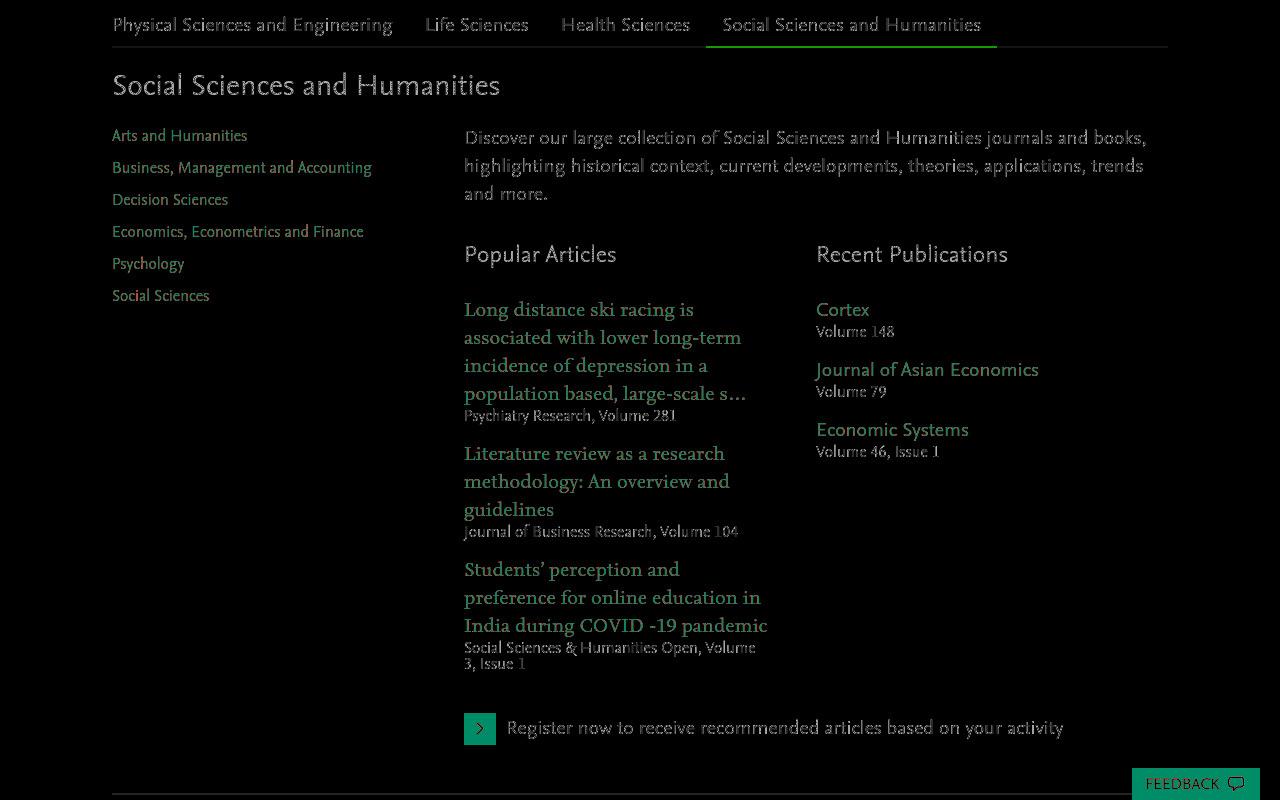Read the Literature review research methodology article
Screen dimensions: 1280x800
(x=597, y=482)
